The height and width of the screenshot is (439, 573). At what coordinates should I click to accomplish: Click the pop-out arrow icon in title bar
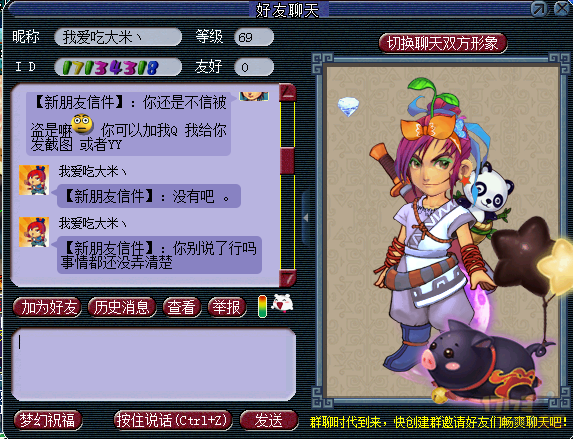[539, 9]
